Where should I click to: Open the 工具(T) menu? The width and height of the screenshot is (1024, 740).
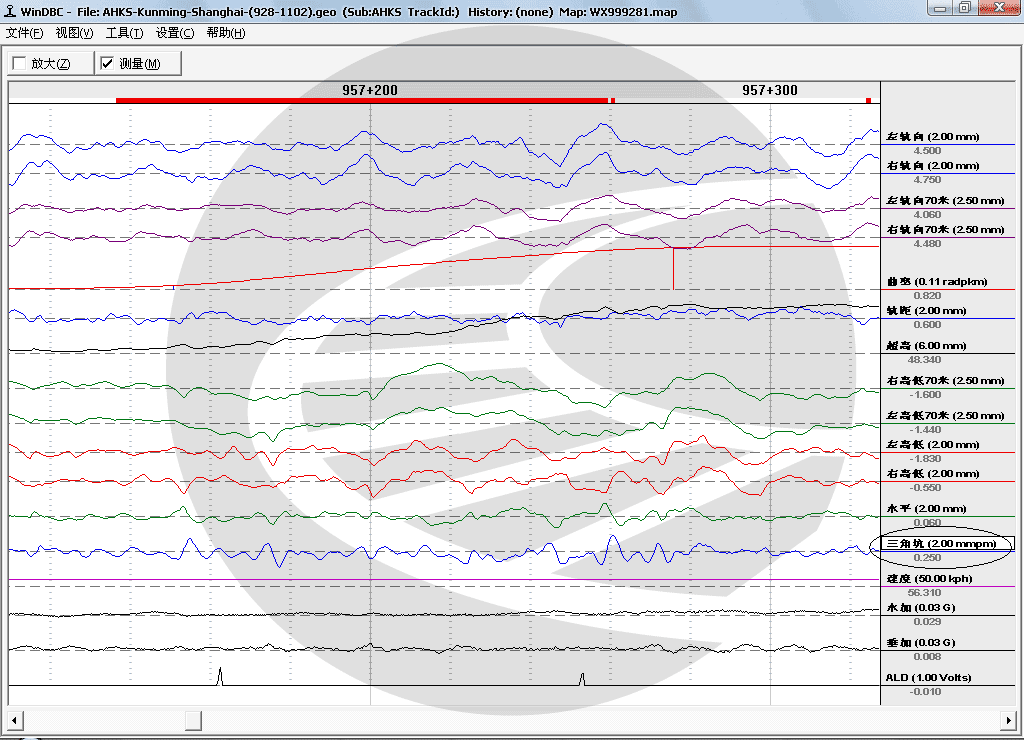click(x=124, y=33)
